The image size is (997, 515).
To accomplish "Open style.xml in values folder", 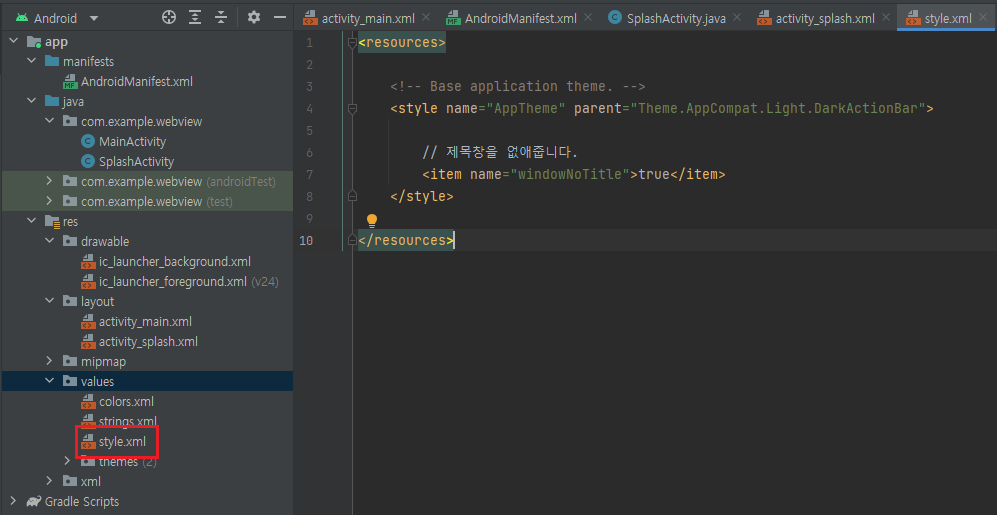I will tap(122, 441).
